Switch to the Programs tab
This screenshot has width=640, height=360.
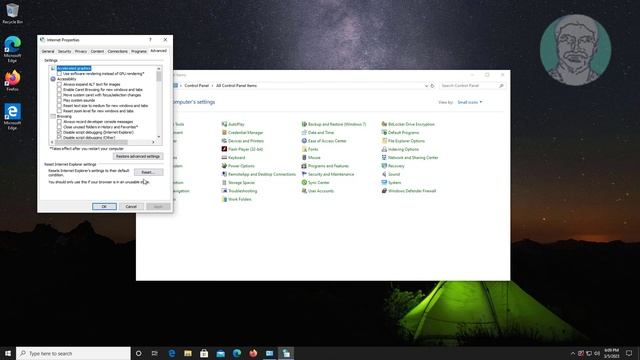(139, 51)
